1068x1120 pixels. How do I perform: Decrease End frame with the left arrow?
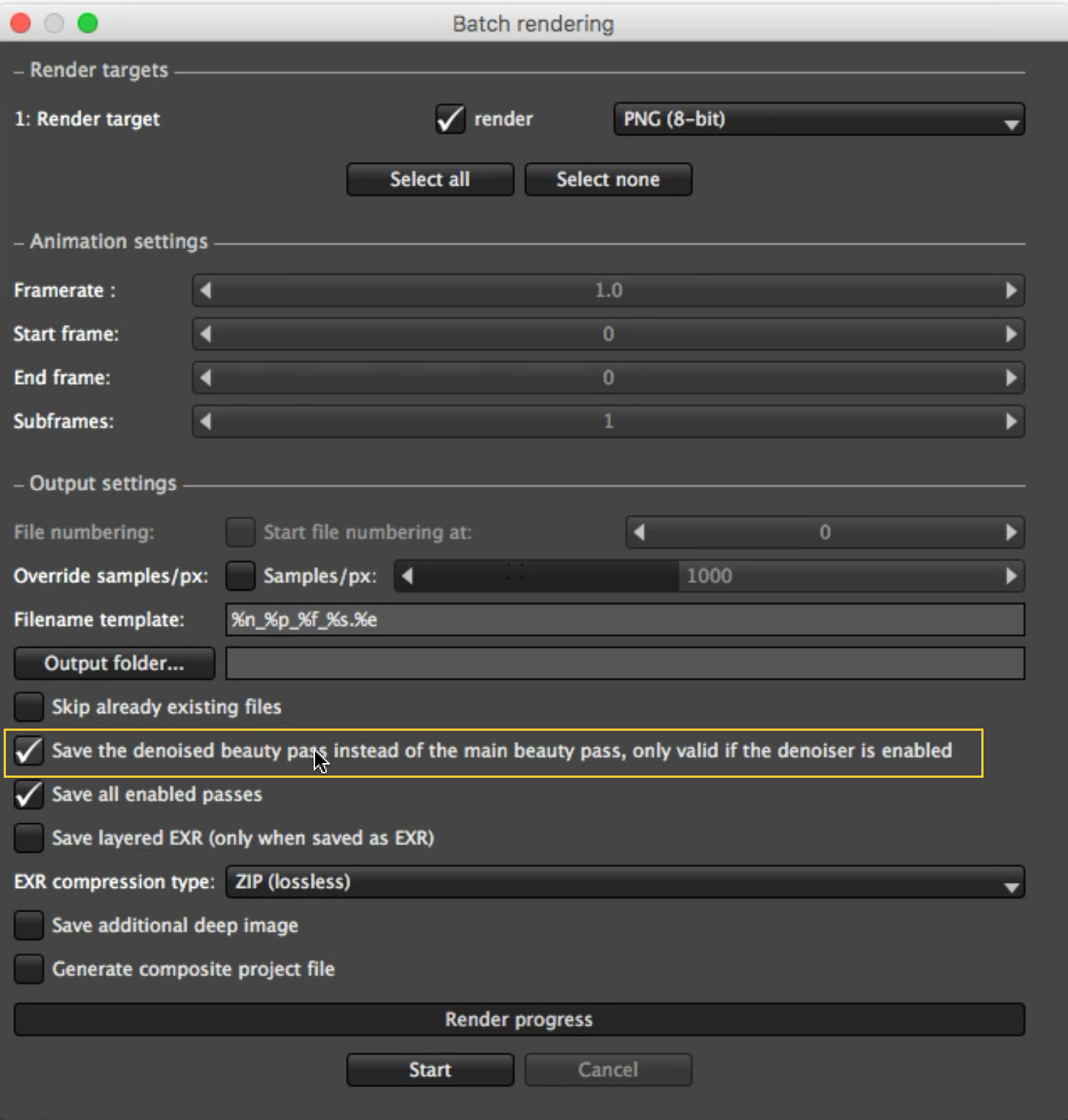coord(206,377)
